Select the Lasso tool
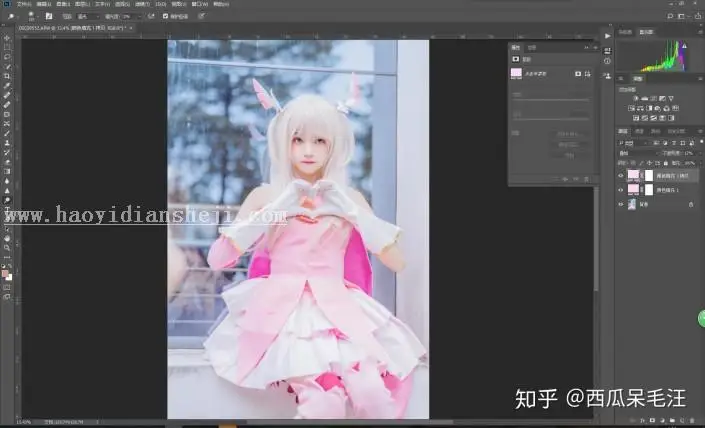This screenshot has width=705, height=428. point(7,57)
